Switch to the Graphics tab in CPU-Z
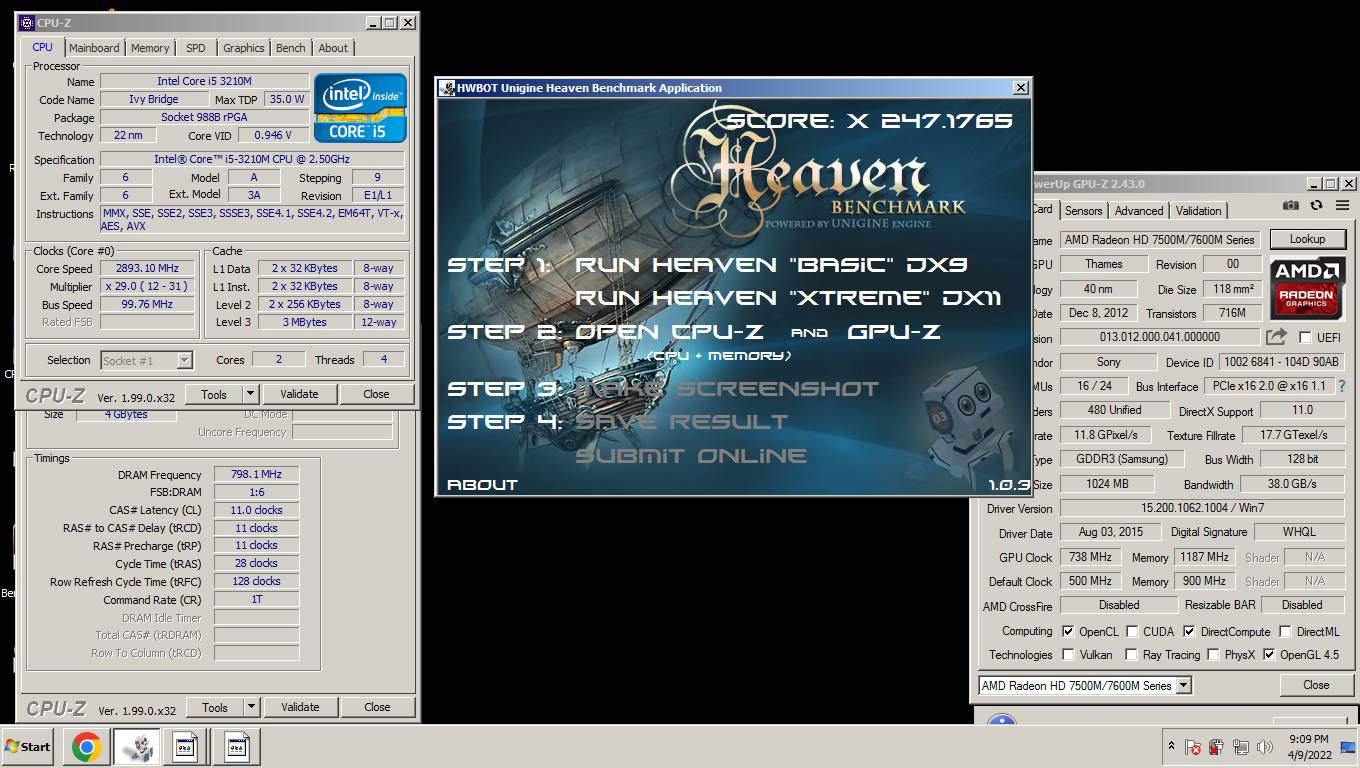 (x=243, y=48)
